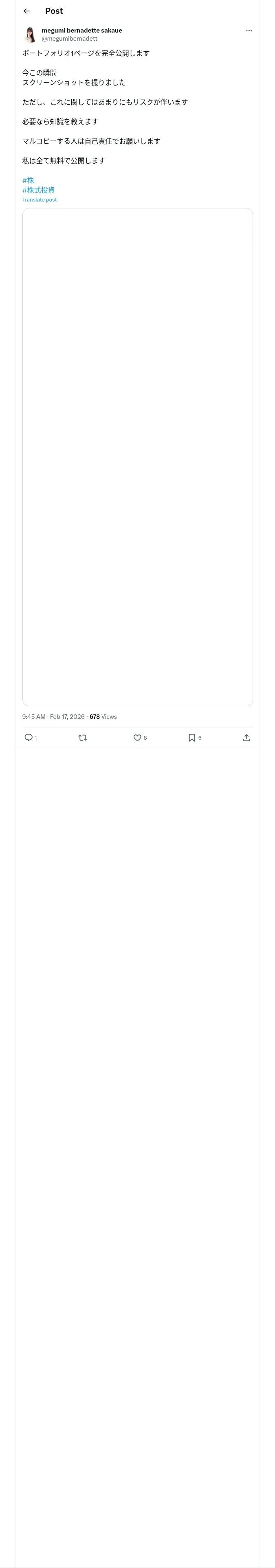The width and height of the screenshot is (275, 1568).
Task: Open the #株式投資 hashtag
Action: (38, 190)
